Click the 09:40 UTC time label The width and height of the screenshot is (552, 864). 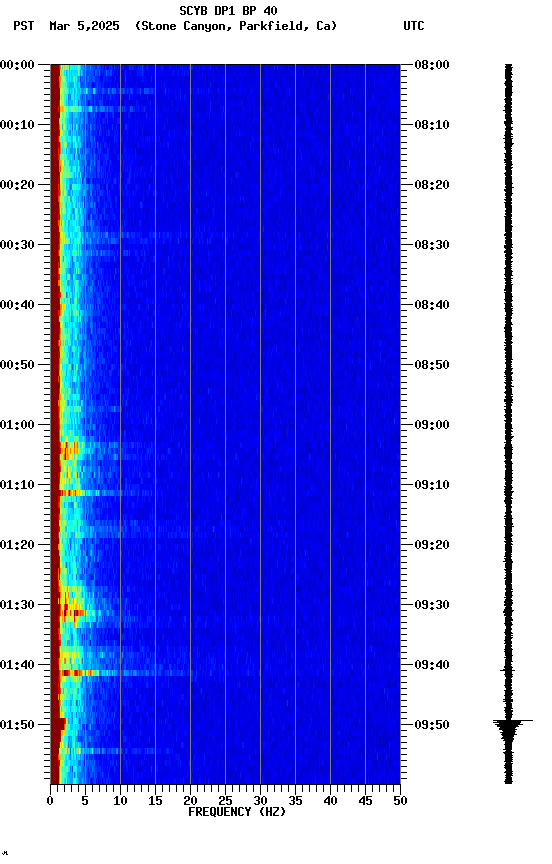pyautogui.click(x=432, y=666)
